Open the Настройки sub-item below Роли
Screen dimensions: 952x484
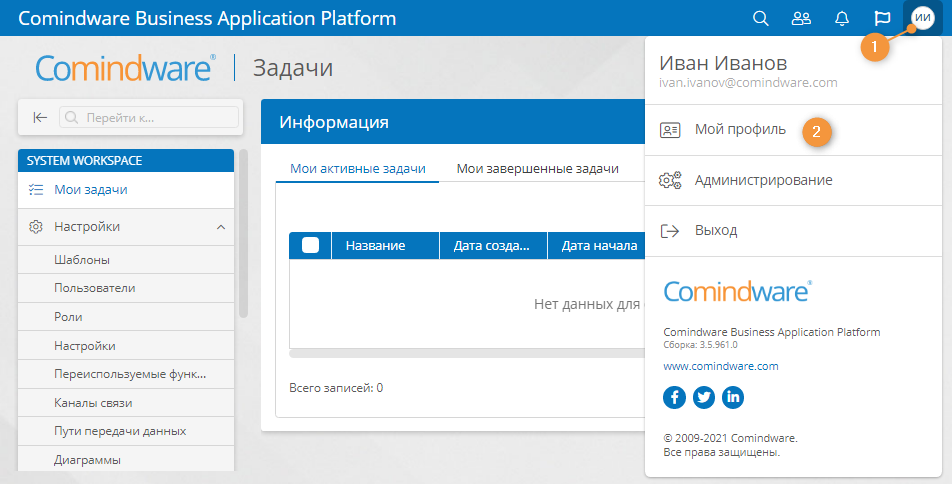point(126,346)
